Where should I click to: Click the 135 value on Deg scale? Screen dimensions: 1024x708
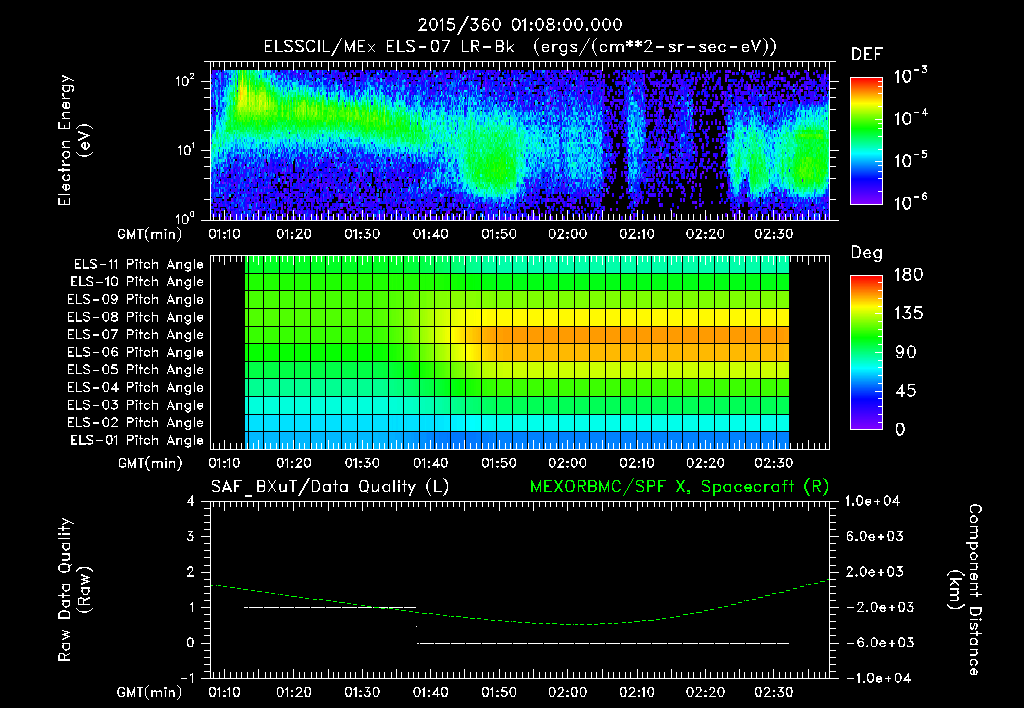908,314
